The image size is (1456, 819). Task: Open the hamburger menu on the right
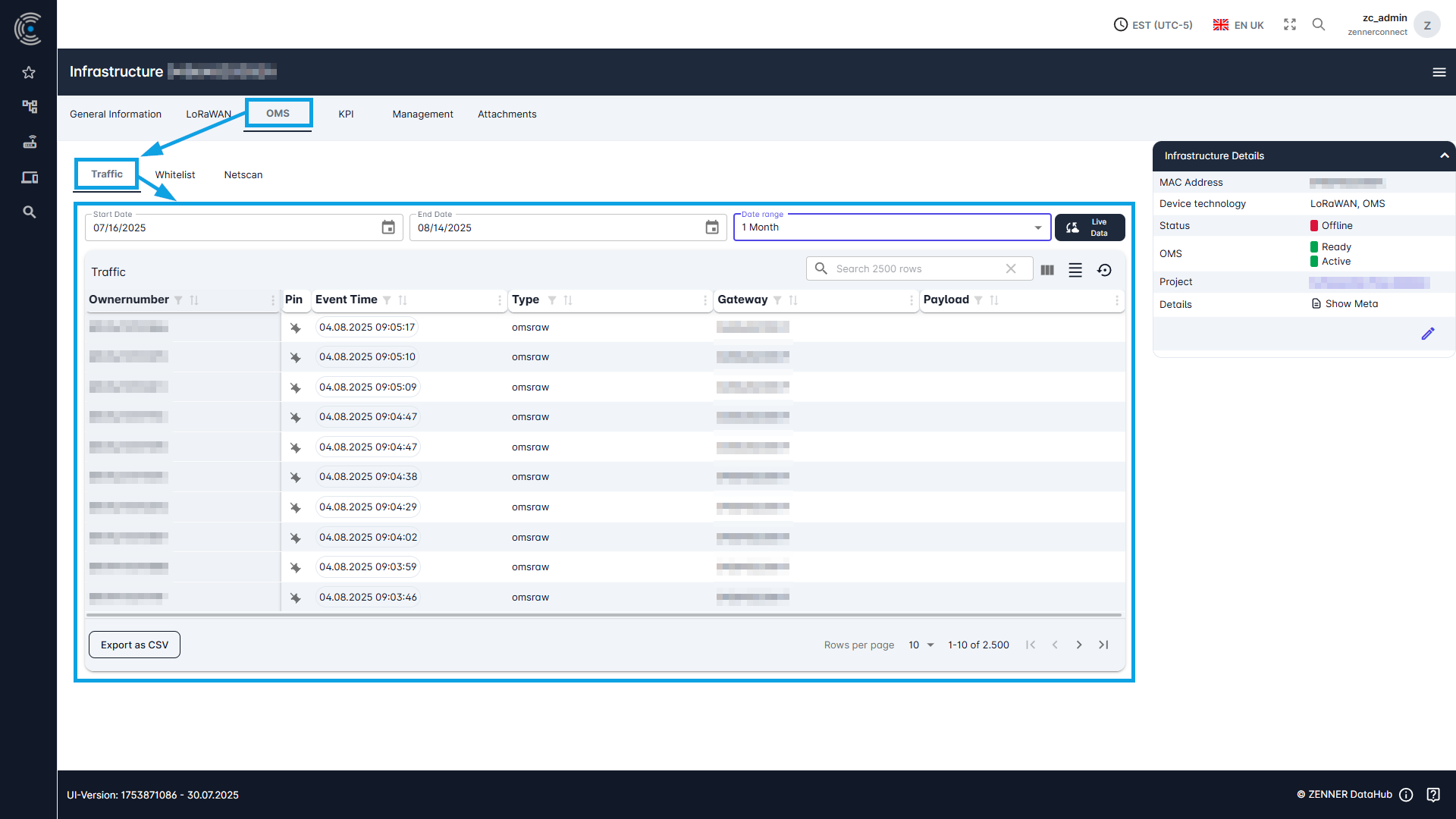[x=1440, y=72]
